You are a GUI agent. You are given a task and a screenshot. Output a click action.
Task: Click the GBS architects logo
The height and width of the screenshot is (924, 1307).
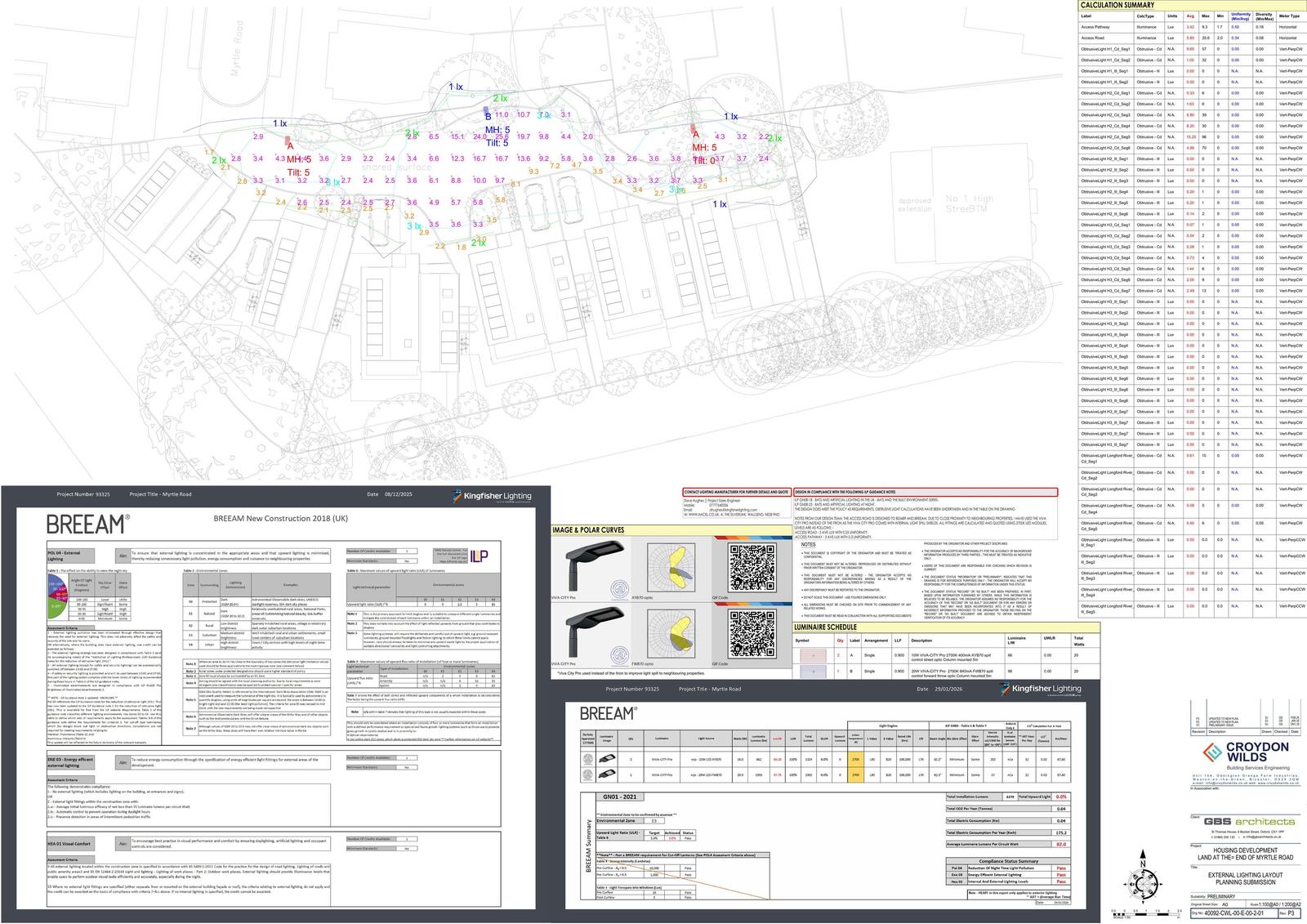1249,821
